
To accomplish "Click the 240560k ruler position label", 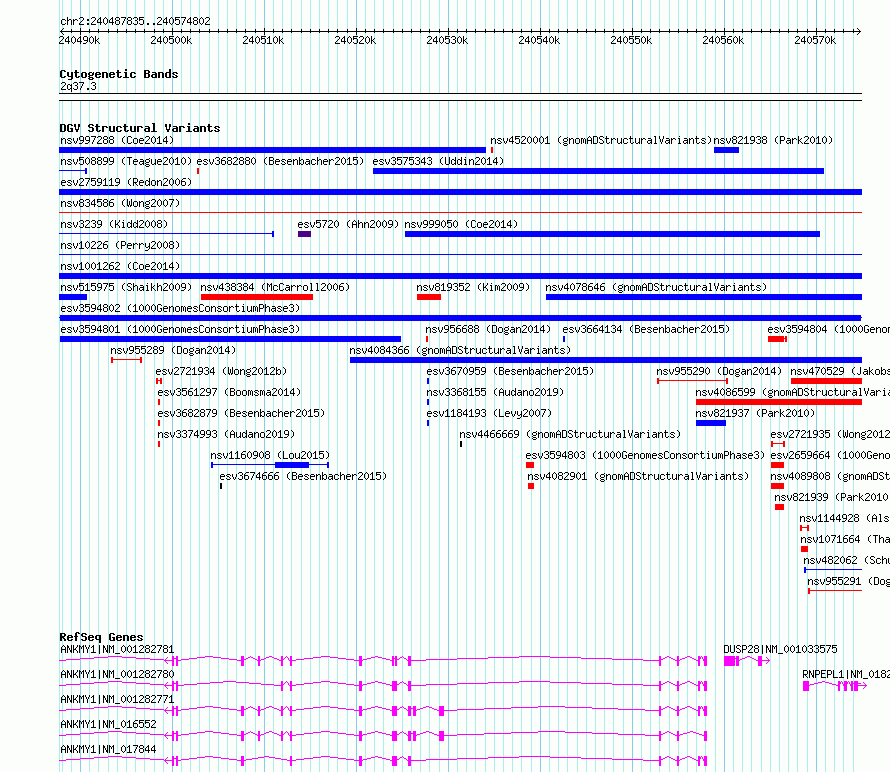I will 723,40.
